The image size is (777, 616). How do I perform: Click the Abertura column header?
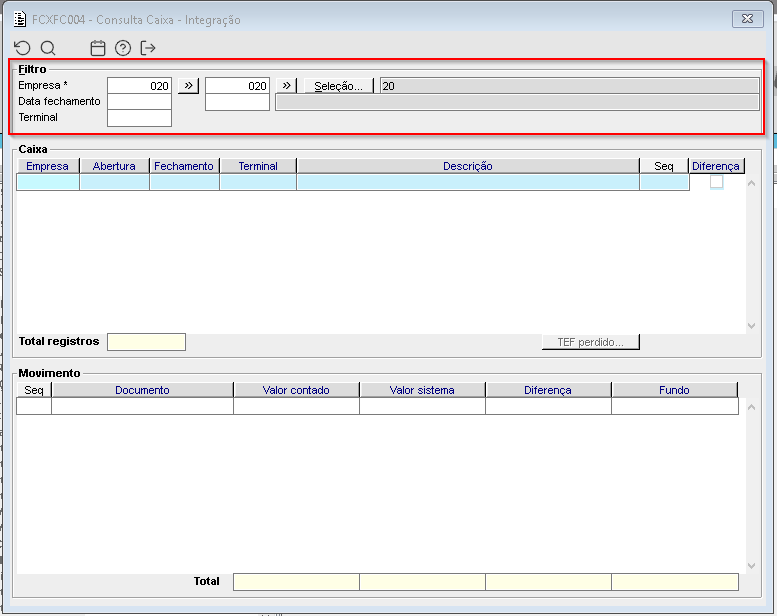(114, 166)
